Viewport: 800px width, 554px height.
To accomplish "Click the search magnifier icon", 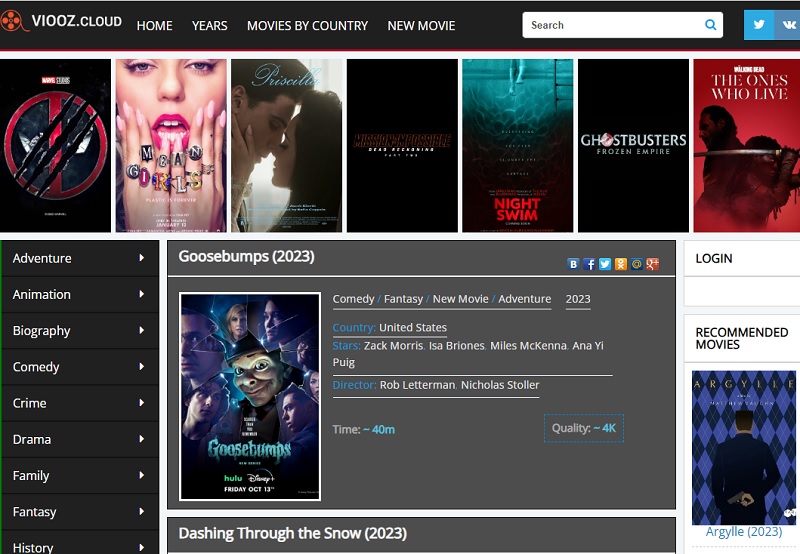I will coord(710,25).
